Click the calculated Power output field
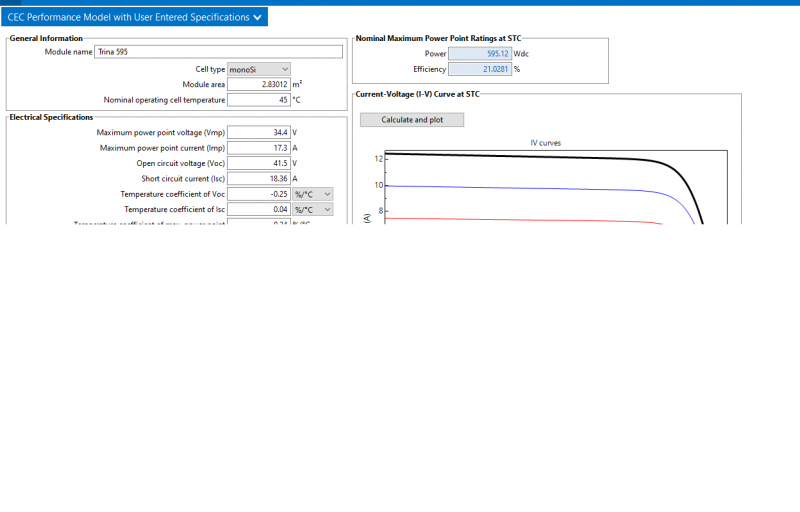This screenshot has width=800, height=512. [480, 54]
